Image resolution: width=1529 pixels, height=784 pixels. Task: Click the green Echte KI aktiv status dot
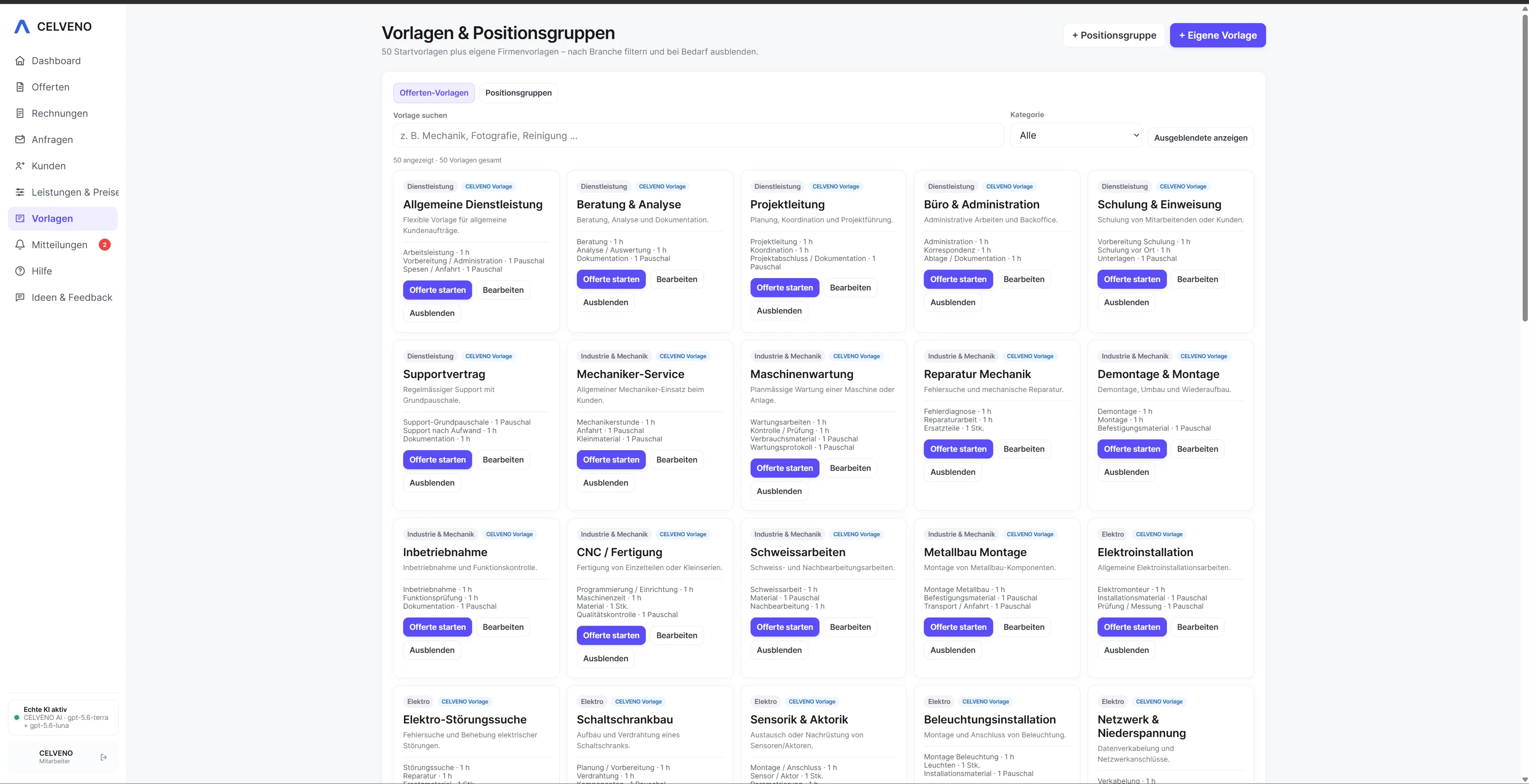(17, 717)
